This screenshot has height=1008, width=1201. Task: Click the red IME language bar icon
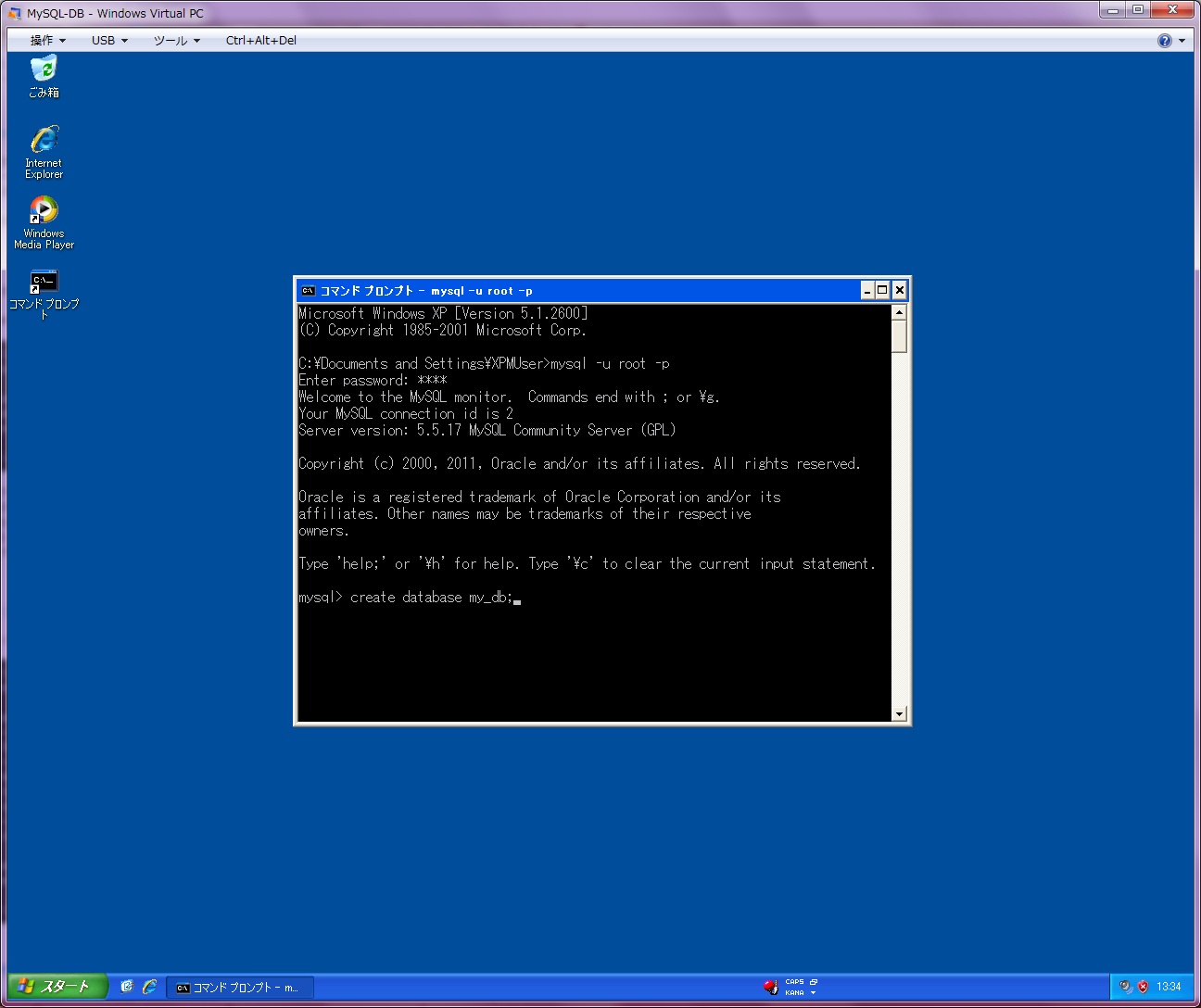tap(770, 987)
